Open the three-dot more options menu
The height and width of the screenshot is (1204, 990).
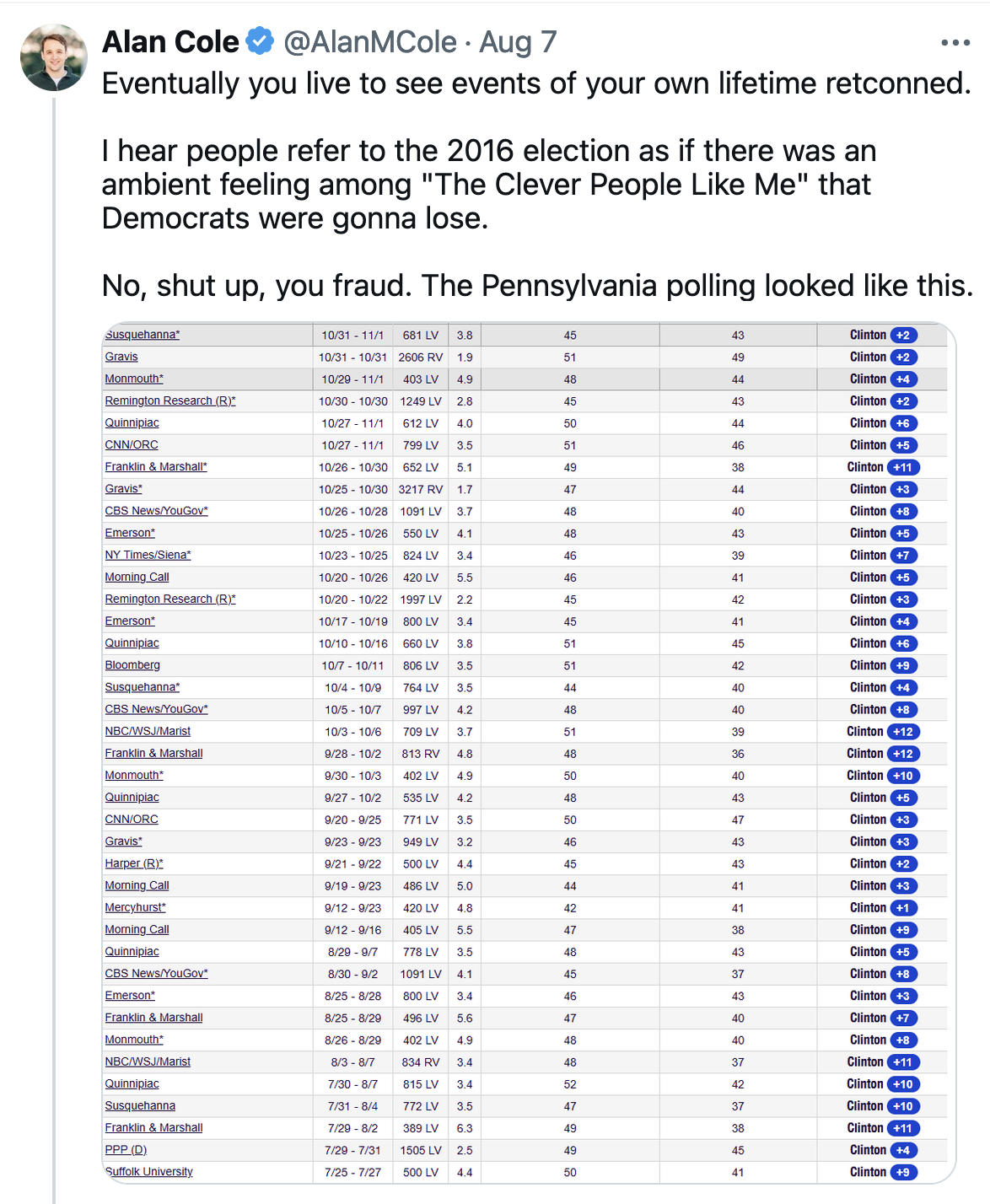tap(955, 43)
